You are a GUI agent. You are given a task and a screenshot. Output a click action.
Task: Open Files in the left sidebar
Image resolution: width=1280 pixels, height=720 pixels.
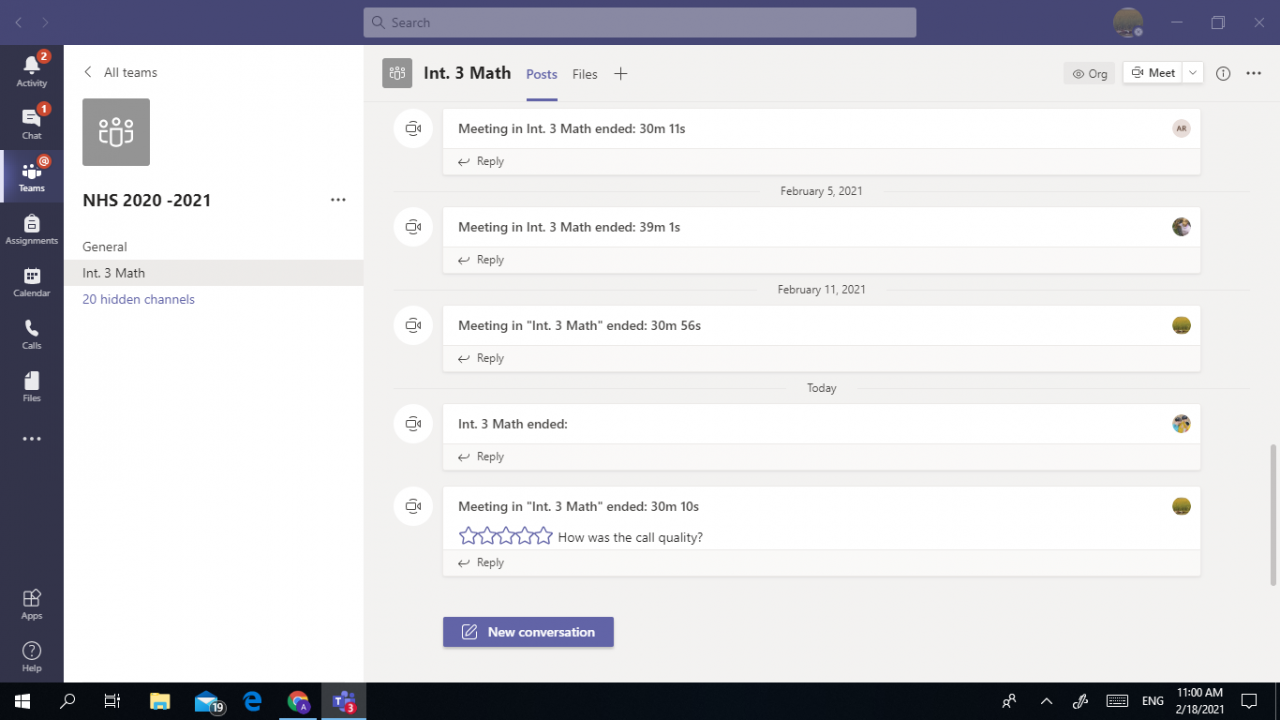pyautogui.click(x=32, y=386)
